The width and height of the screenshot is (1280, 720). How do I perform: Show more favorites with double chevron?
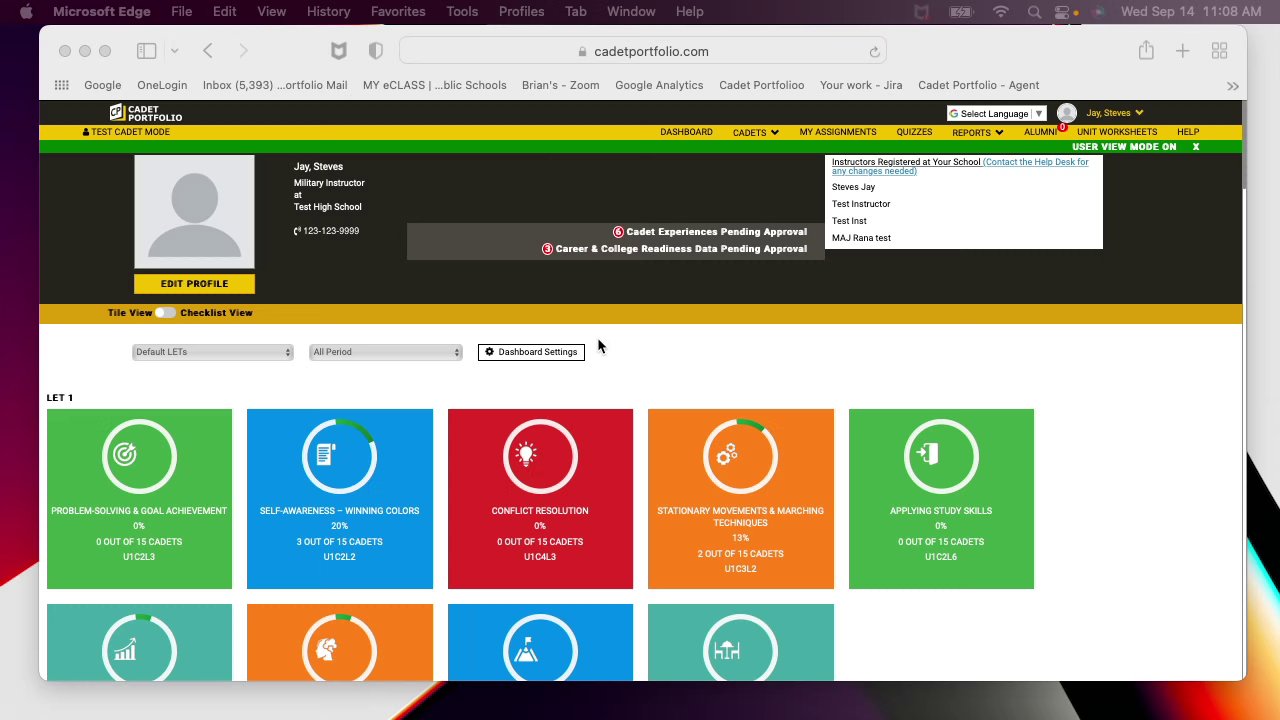pyautogui.click(x=1233, y=86)
